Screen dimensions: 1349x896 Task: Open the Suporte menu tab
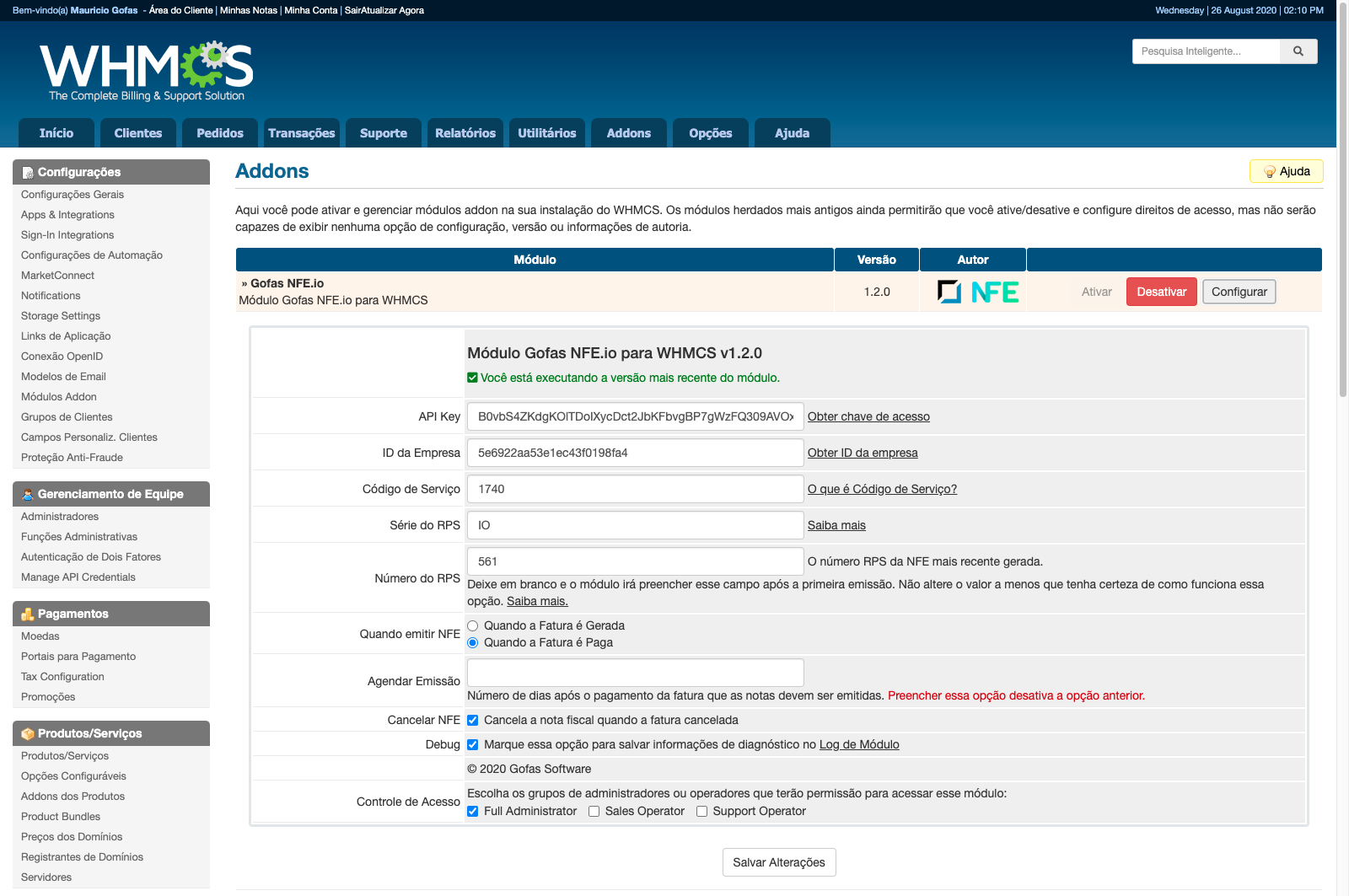tap(384, 133)
